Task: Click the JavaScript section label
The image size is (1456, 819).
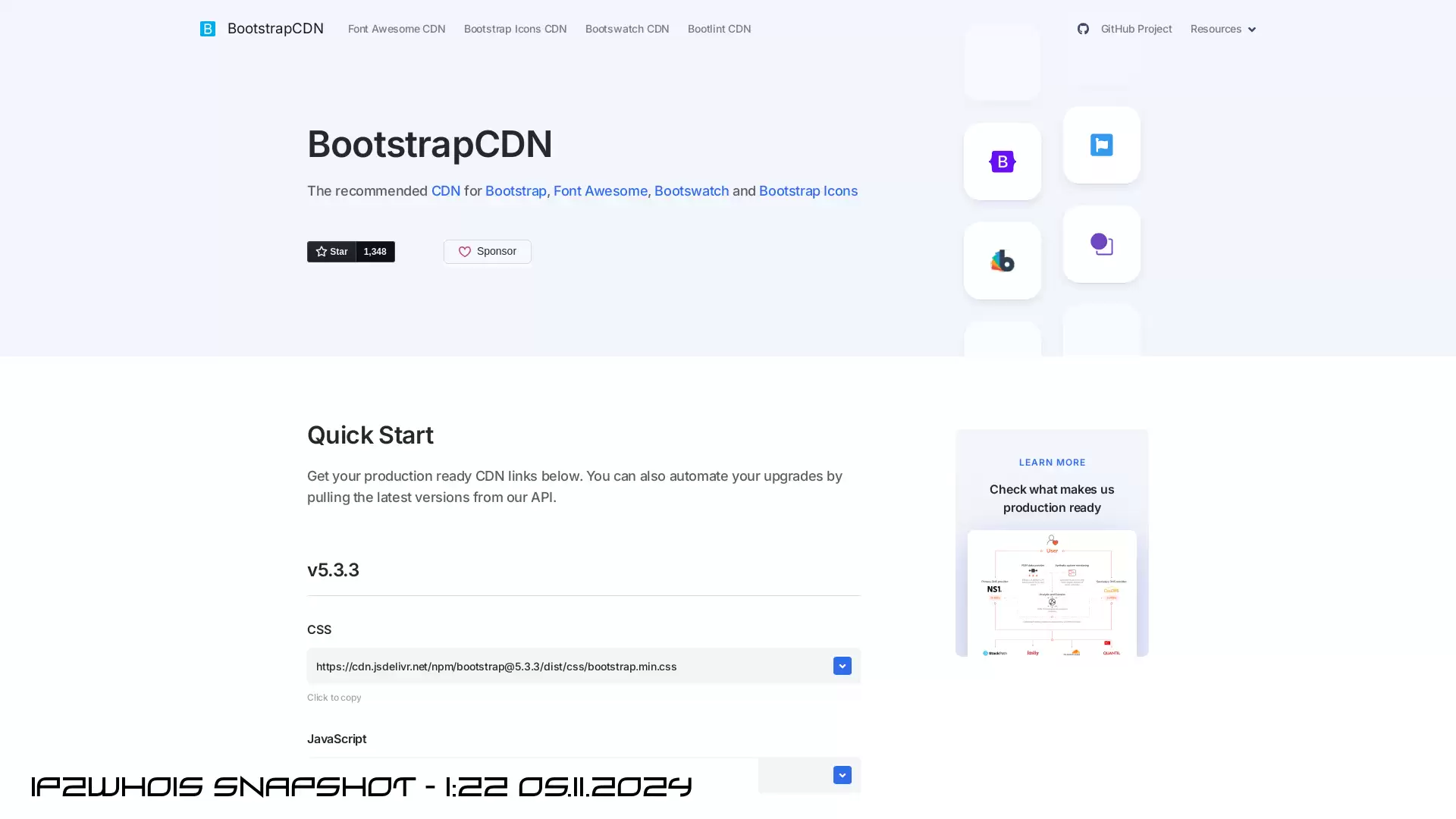Action: [x=337, y=739]
